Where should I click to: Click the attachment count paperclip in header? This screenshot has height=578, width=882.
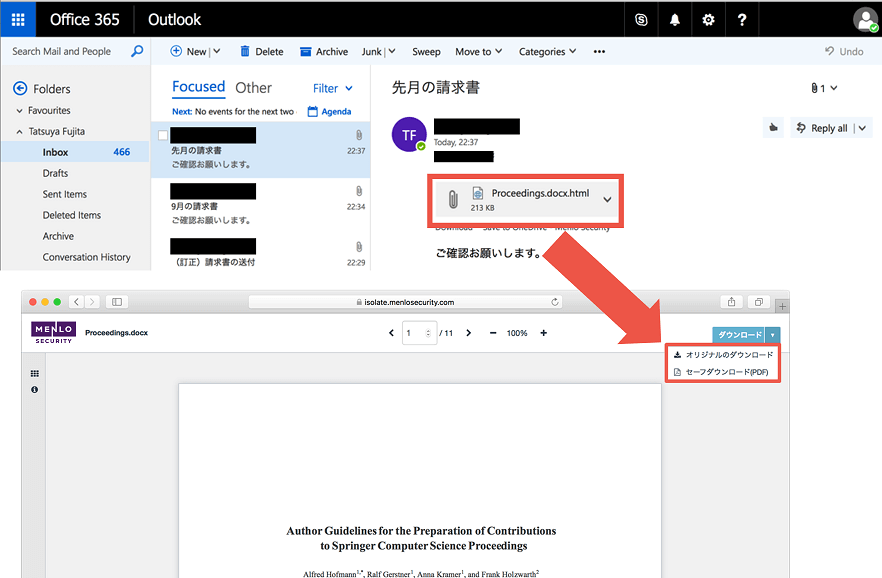[x=814, y=88]
